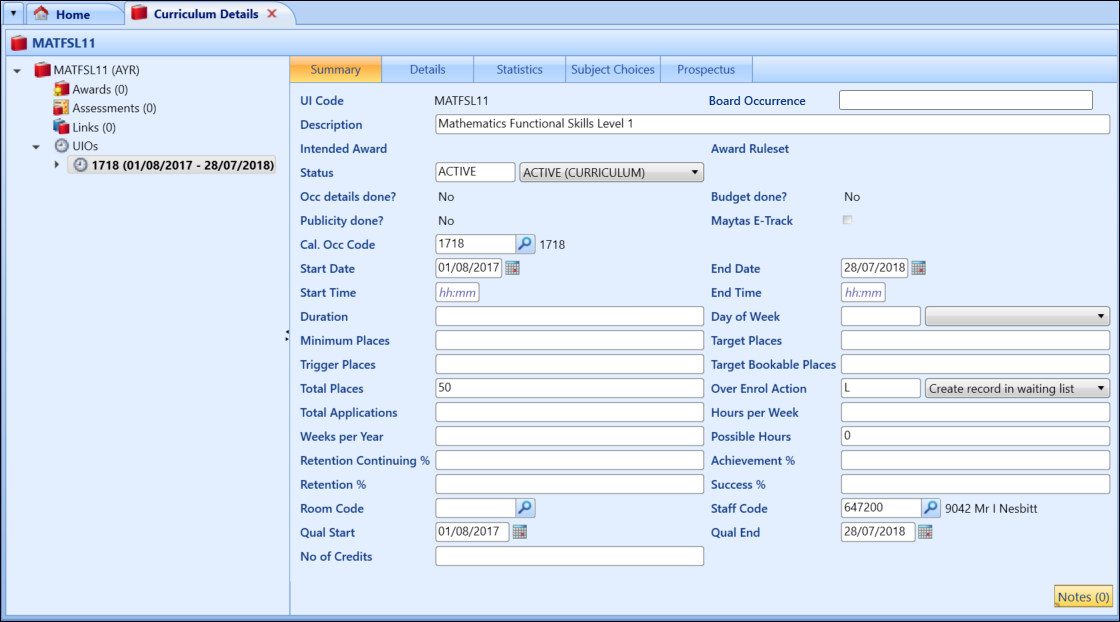Open the Staff Code lookup magnifier

(x=931, y=507)
